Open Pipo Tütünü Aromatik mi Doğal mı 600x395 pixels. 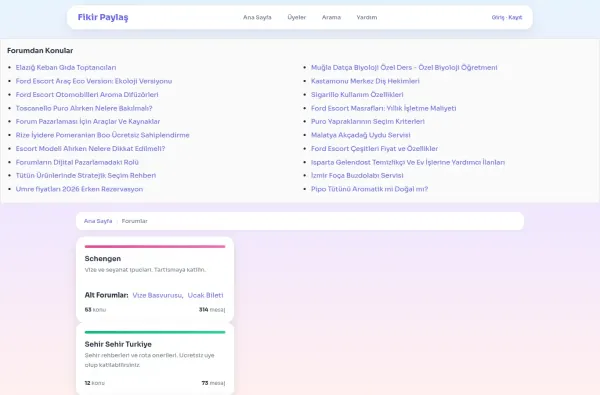pyautogui.click(x=369, y=189)
